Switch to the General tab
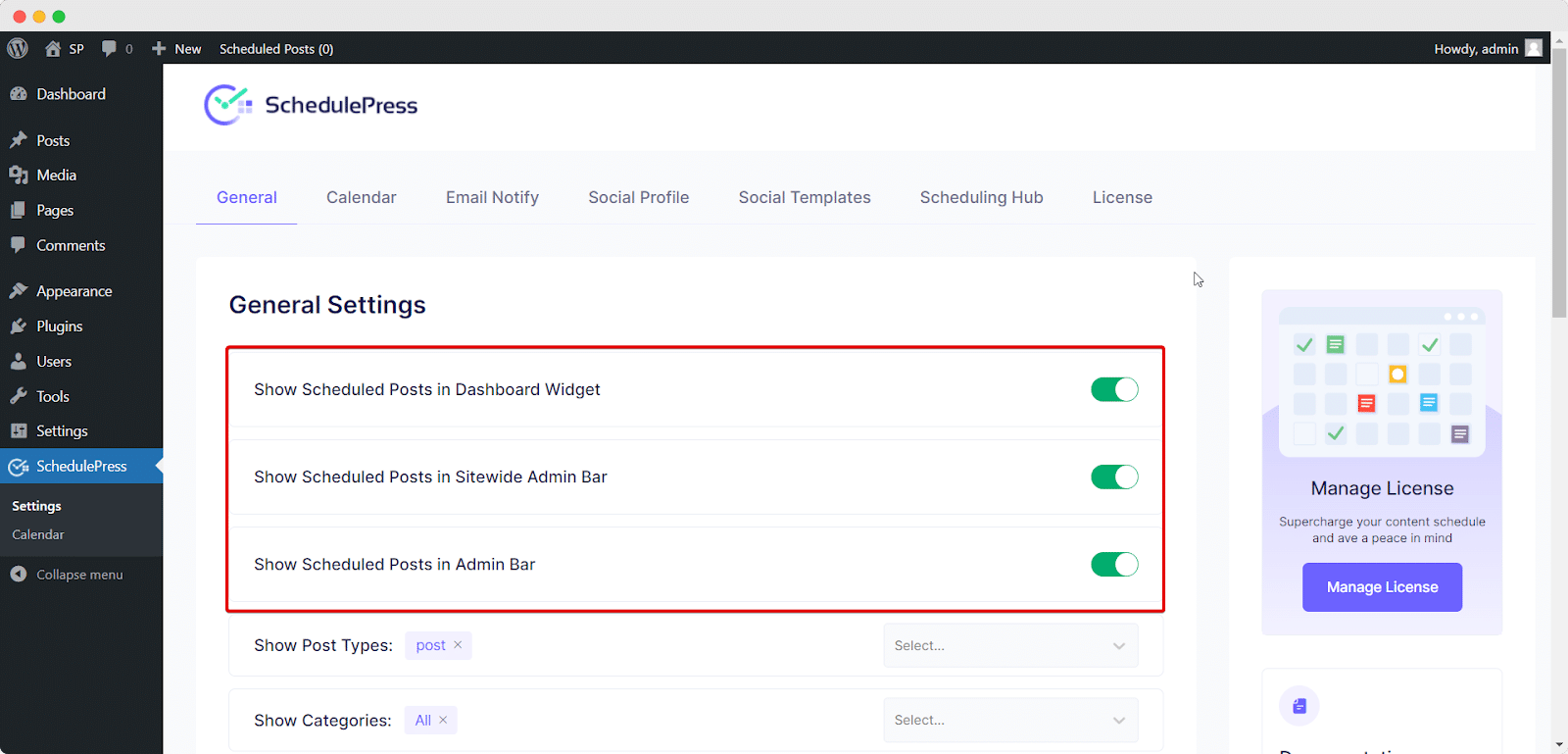The width and height of the screenshot is (1568, 754). point(247,197)
